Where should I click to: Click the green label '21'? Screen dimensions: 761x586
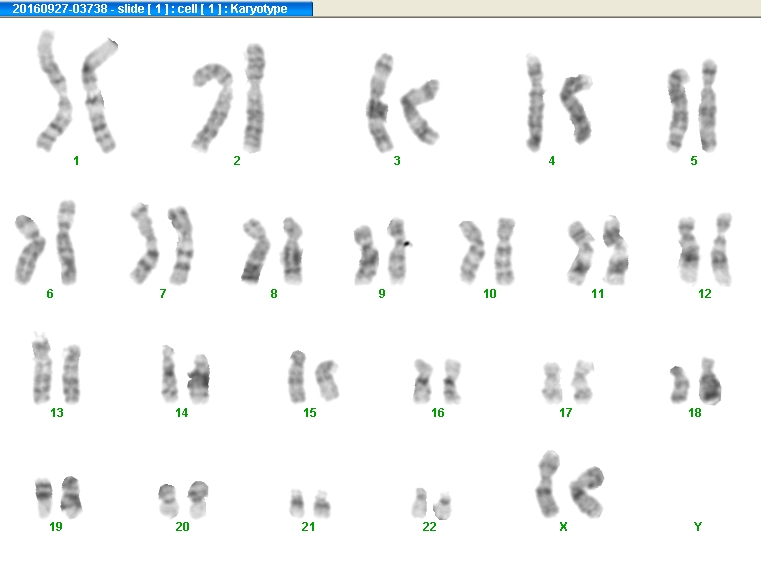pyautogui.click(x=308, y=527)
